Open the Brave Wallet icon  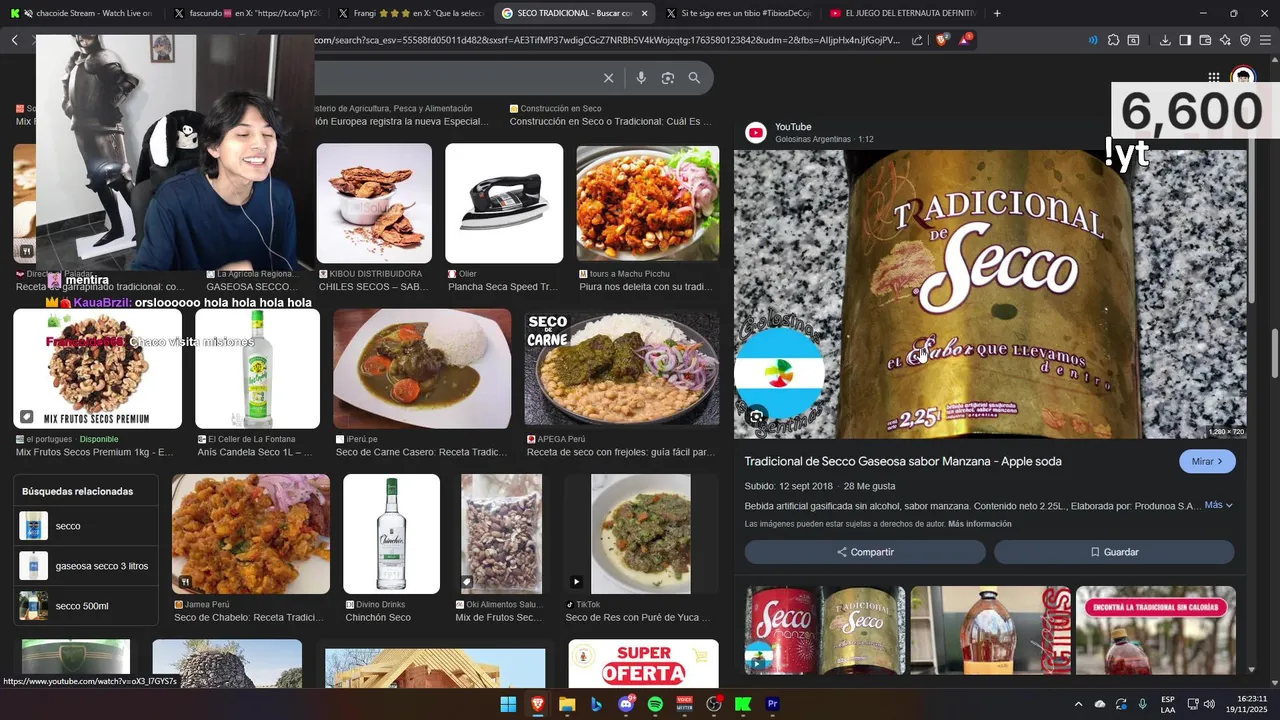point(1205,40)
